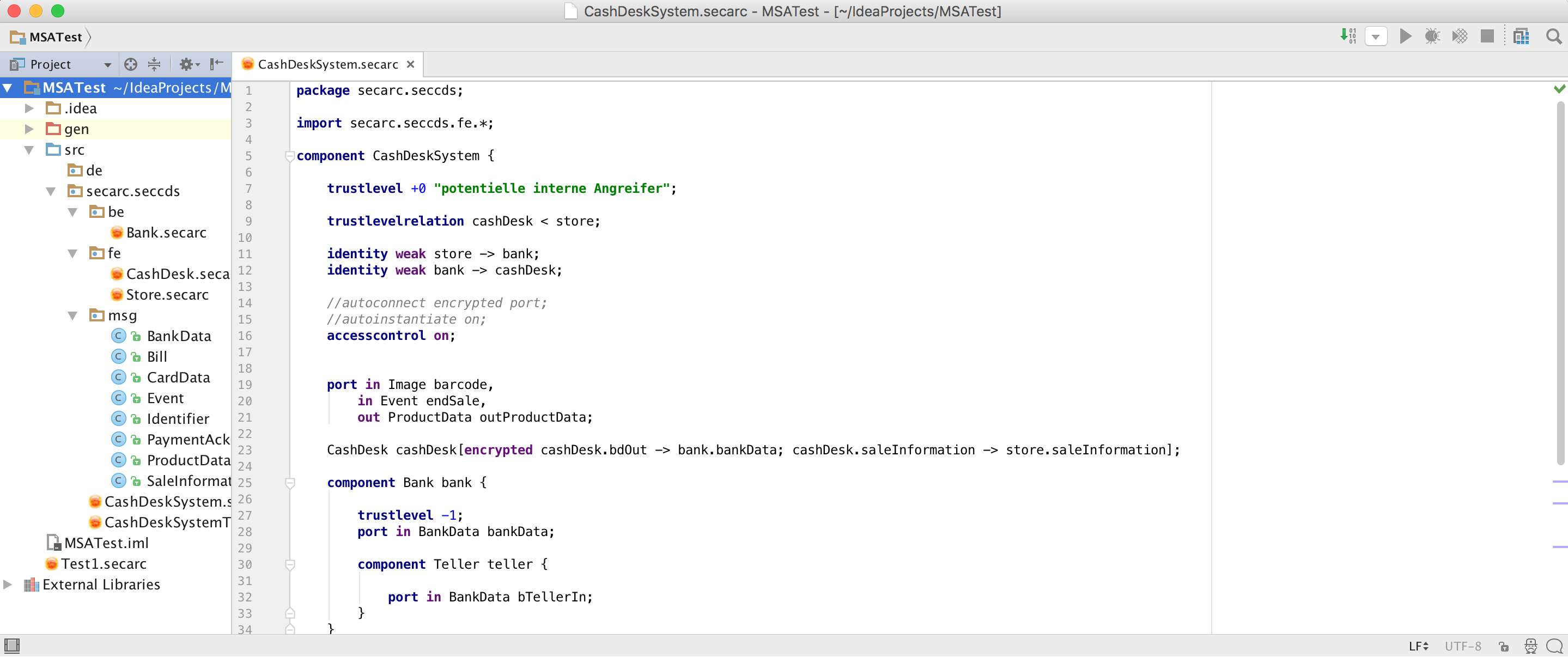Click the MSATest breadcrumb

click(46, 37)
